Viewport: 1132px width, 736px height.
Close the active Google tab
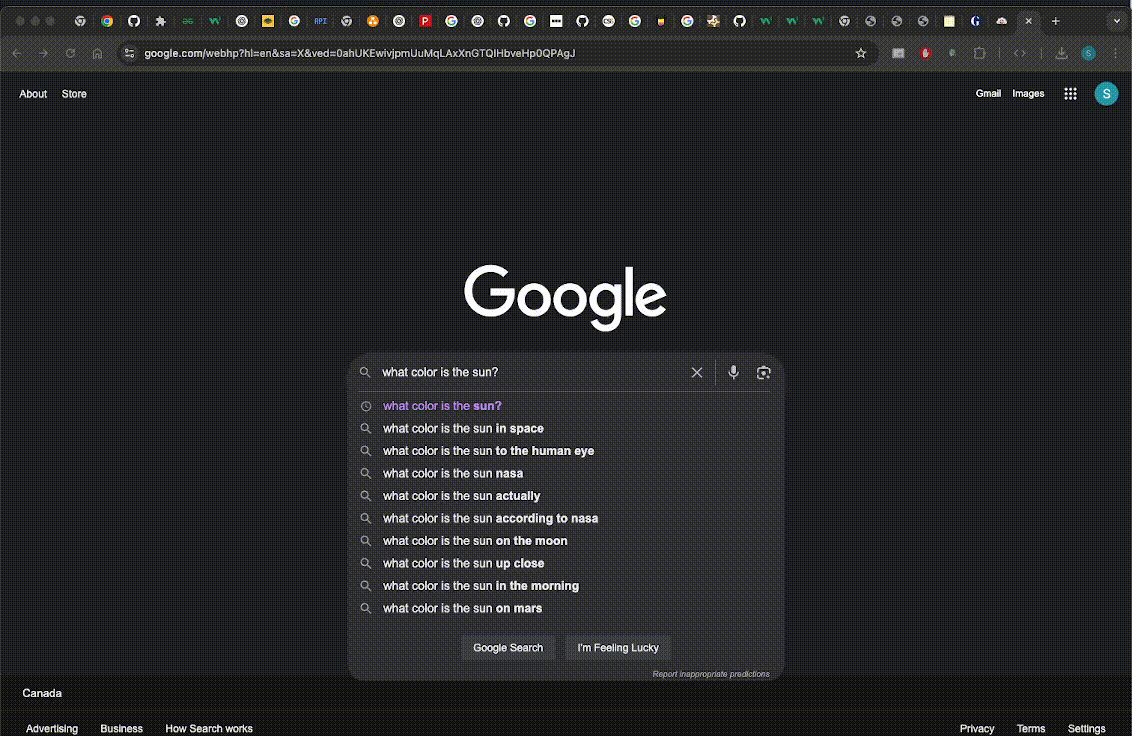click(x=1029, y=21)
